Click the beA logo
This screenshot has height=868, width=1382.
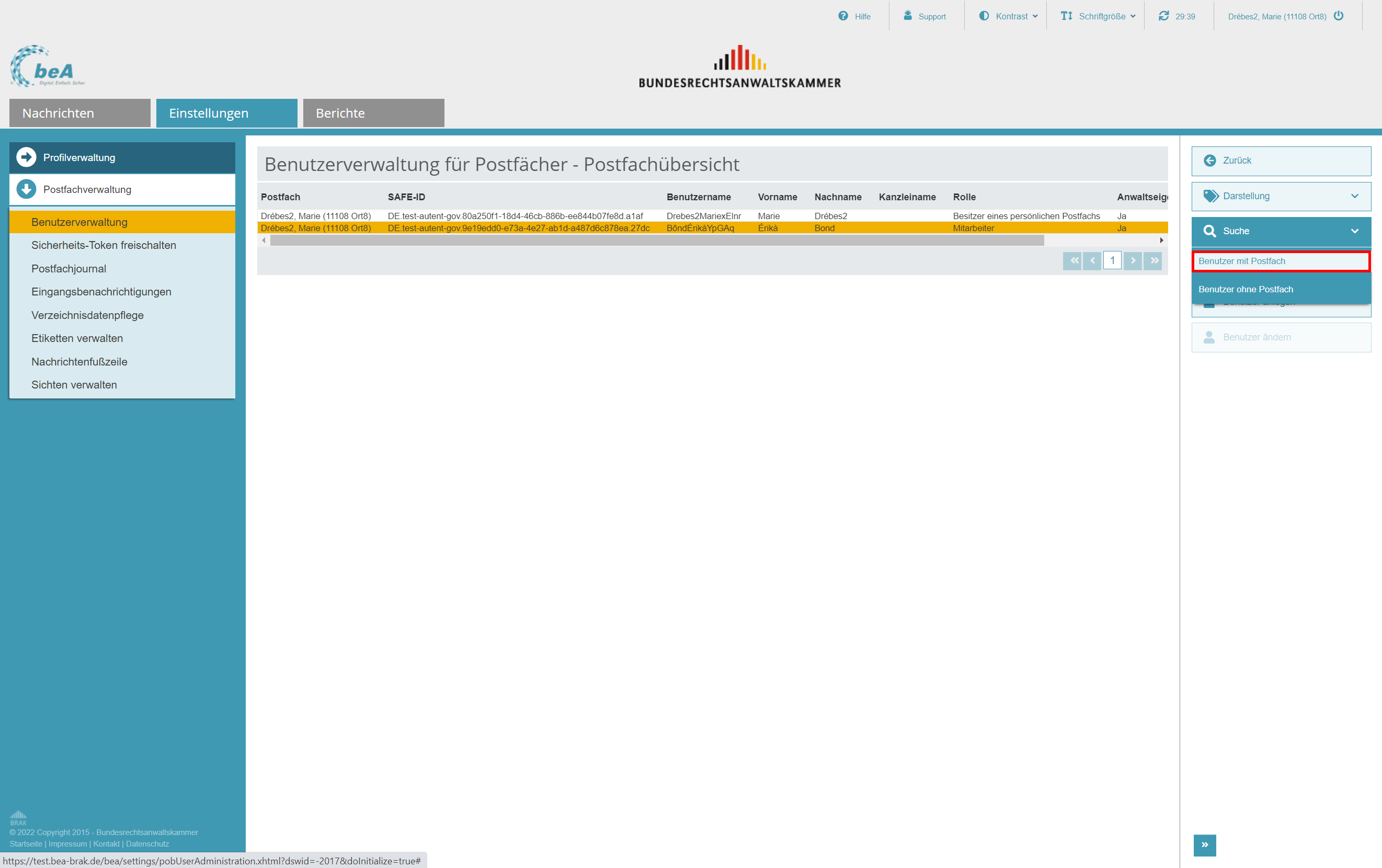pyautogui.click(x=48, y=67)
